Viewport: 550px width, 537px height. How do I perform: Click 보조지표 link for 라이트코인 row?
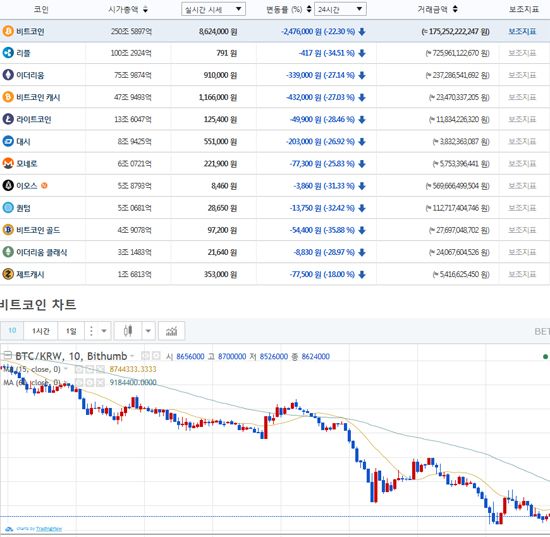[522, 119]
